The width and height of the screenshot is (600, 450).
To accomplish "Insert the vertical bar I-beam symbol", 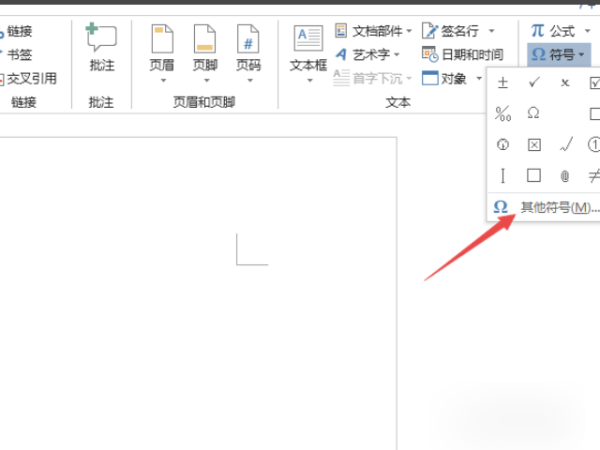I will pos(503,176).
